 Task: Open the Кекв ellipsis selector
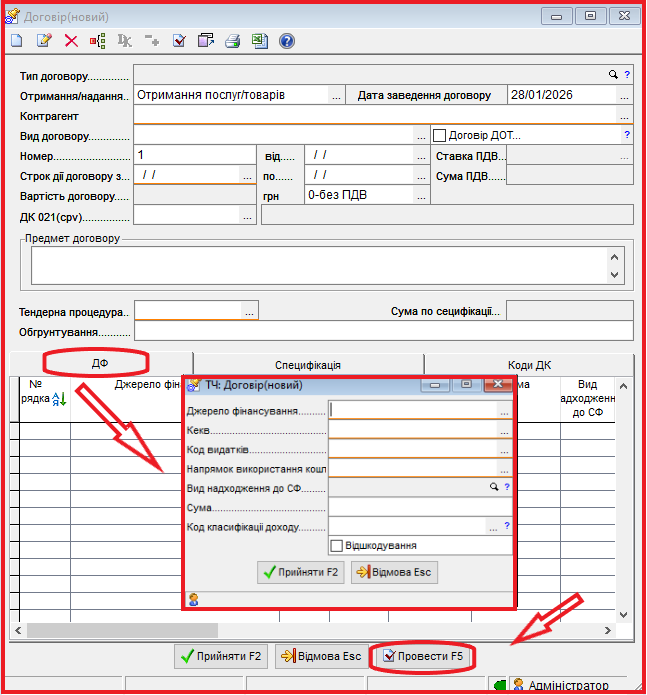pos(505,430)
